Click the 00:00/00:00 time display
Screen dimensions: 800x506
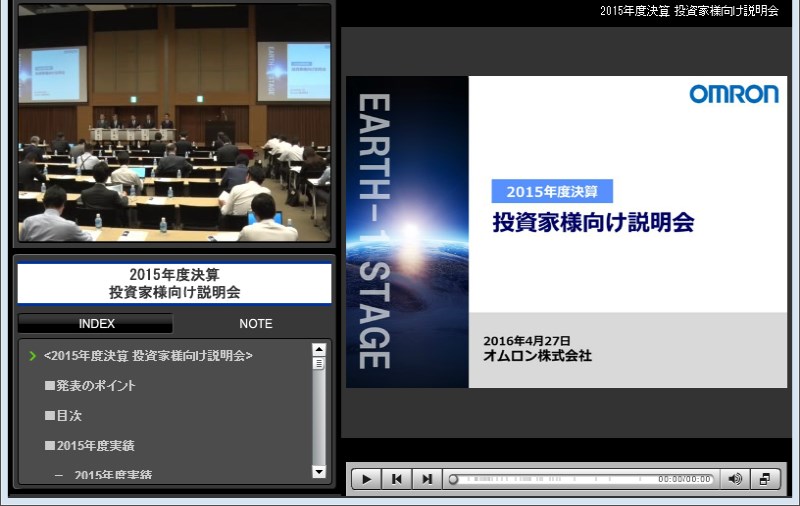pos(684,479)
